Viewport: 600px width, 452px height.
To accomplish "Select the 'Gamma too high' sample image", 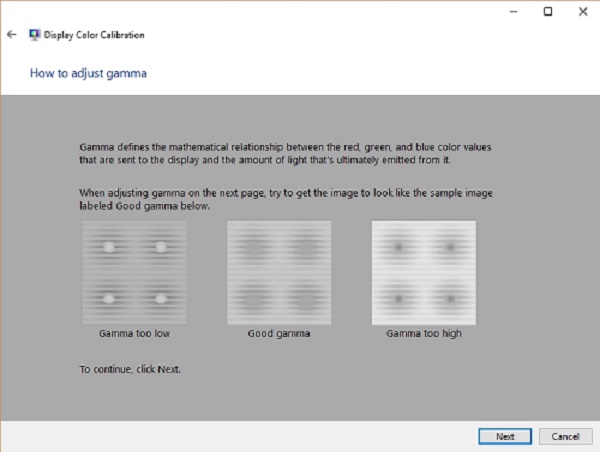I will (x=424, y=273).
